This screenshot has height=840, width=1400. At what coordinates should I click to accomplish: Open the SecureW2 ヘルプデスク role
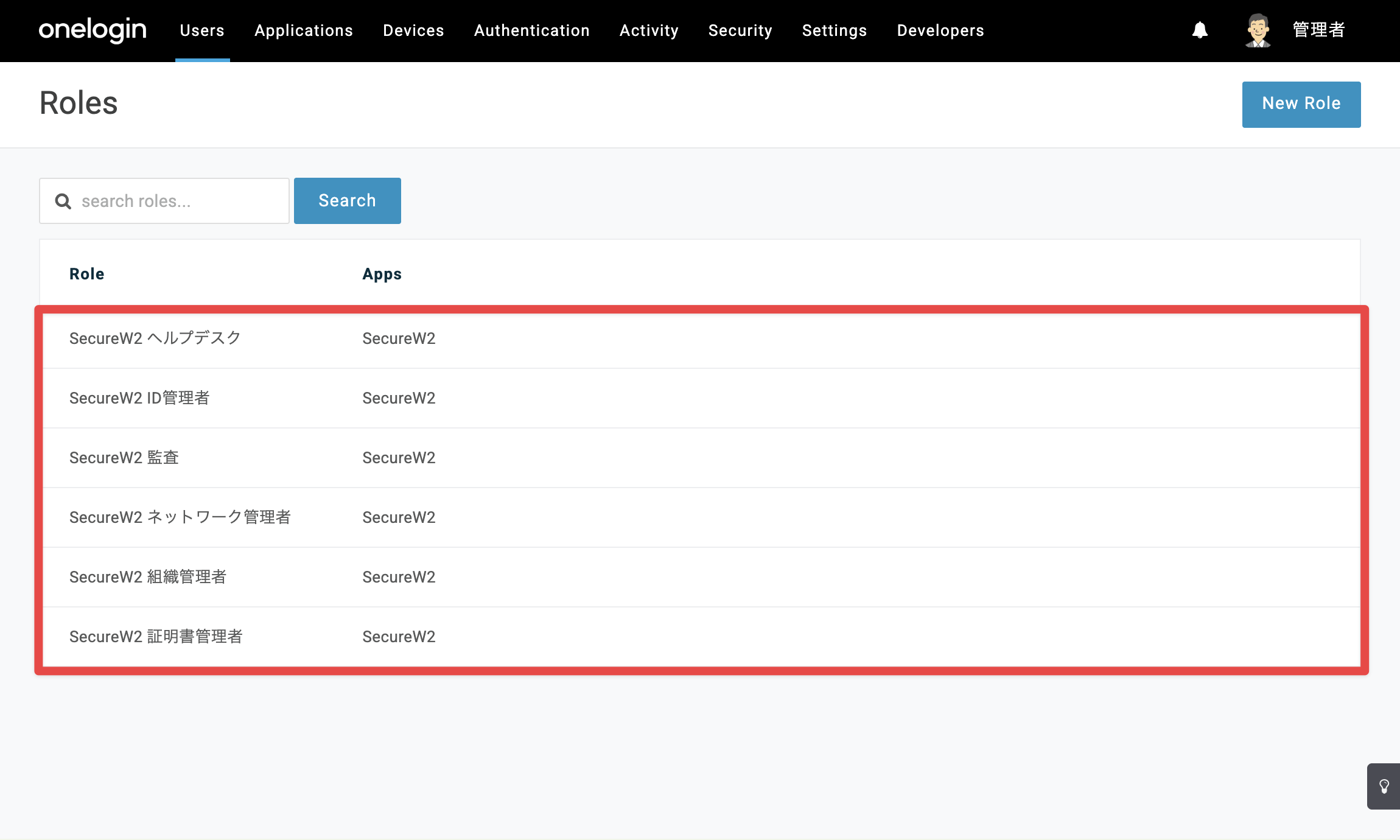point(155,338)
